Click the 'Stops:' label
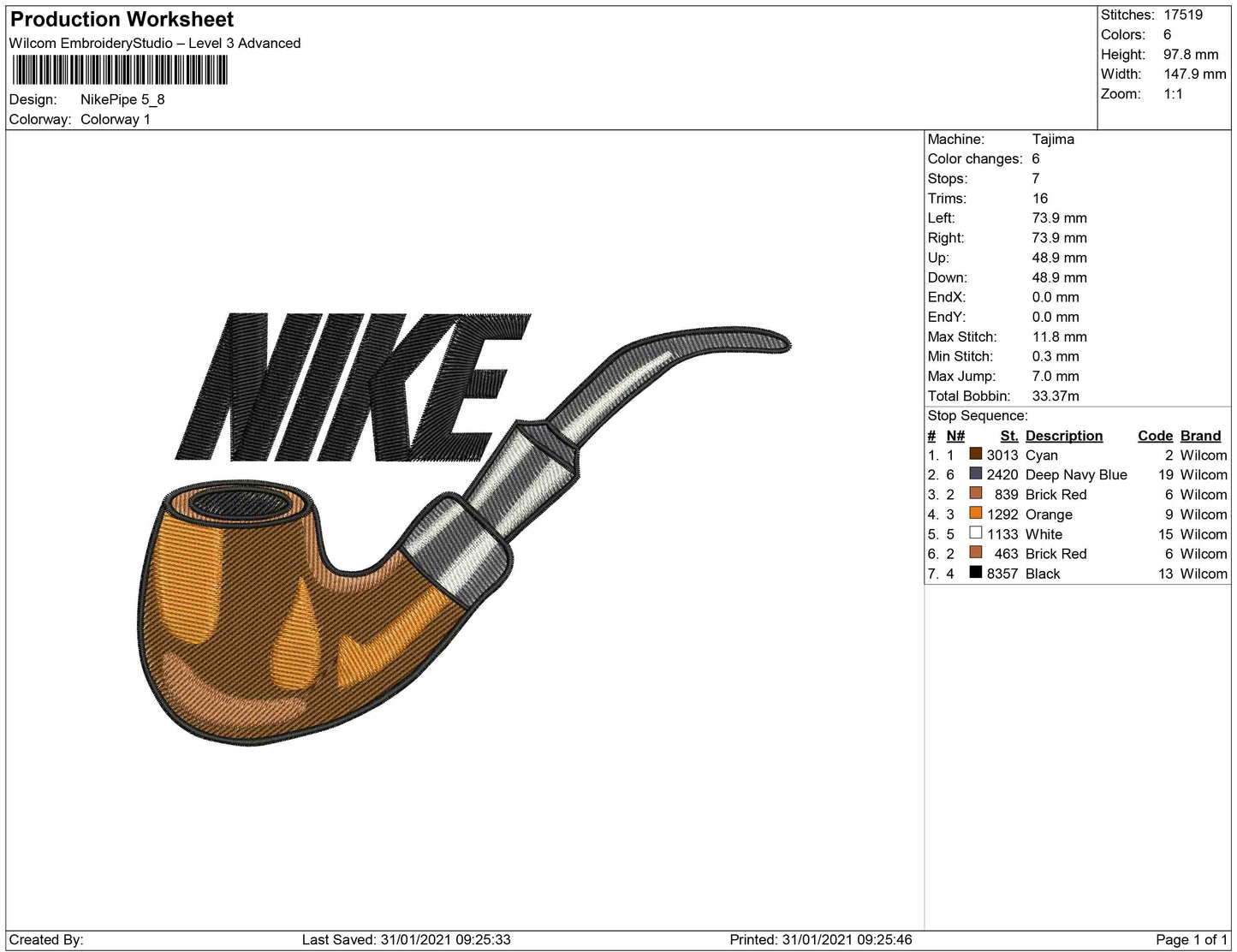1237x952 pixels. [948, 178]
